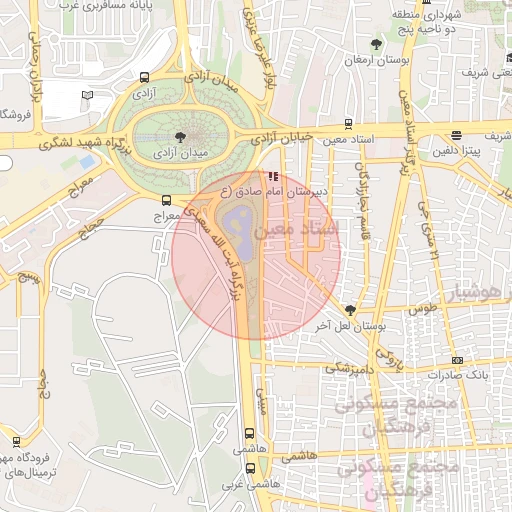
Task: Select the بانک صادرات label
Action: 458,375
